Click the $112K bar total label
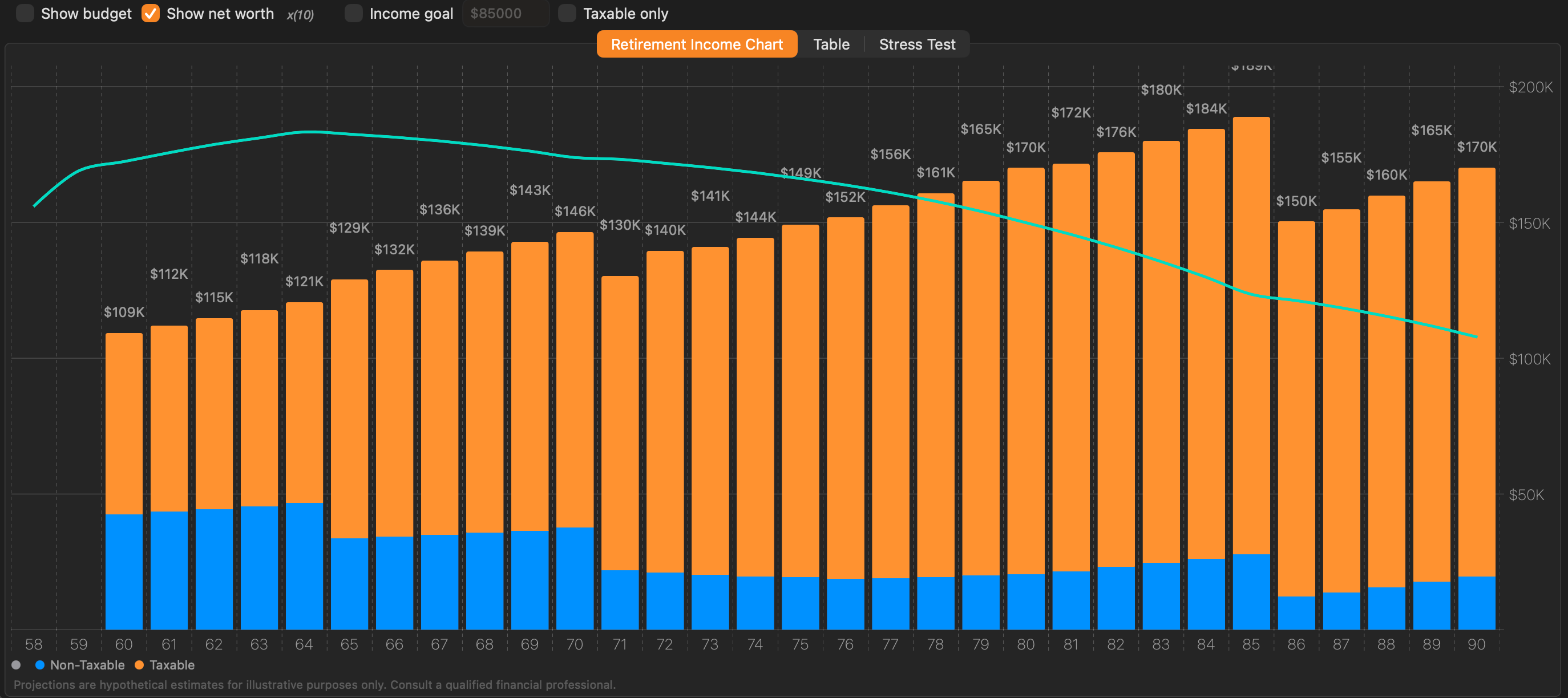The height and width of the screenshot is (698, 1568). point(169,274)
